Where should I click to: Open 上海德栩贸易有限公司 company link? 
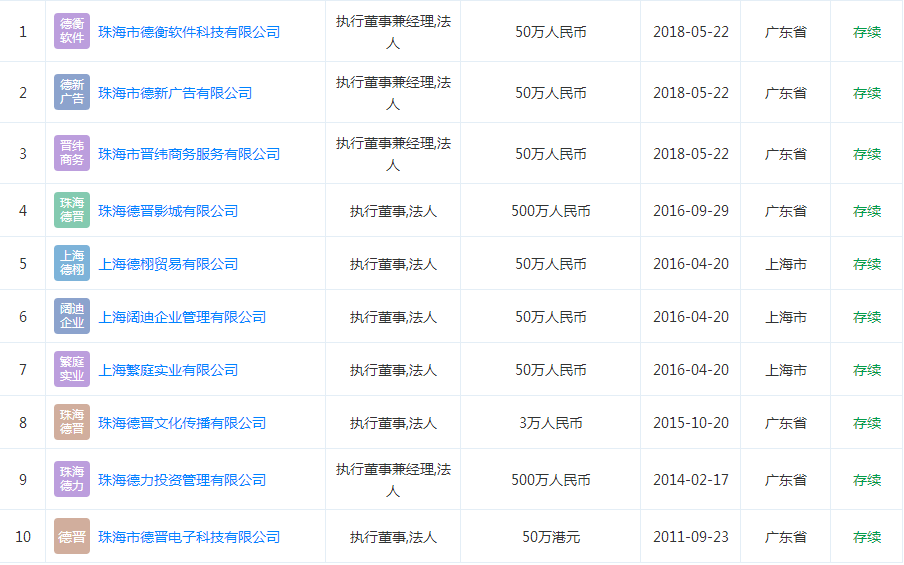168,265
